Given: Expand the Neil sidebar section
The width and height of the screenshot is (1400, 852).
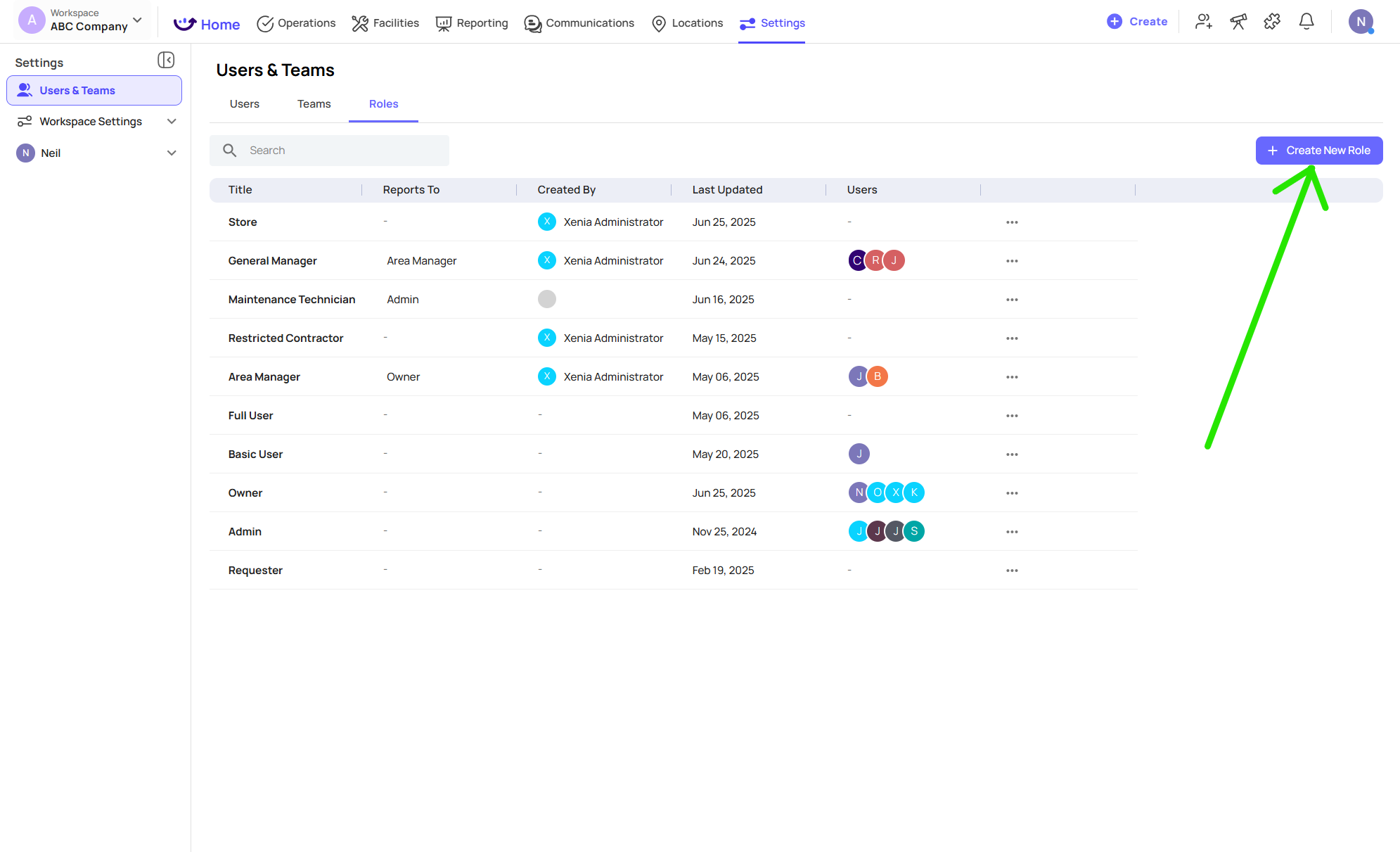Looking at the screenshot, I should coord(172,153).
